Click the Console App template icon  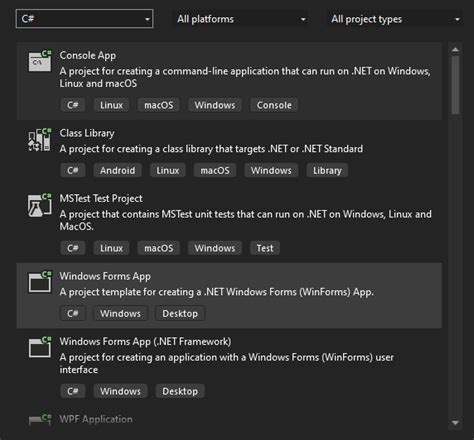(40, 61)
